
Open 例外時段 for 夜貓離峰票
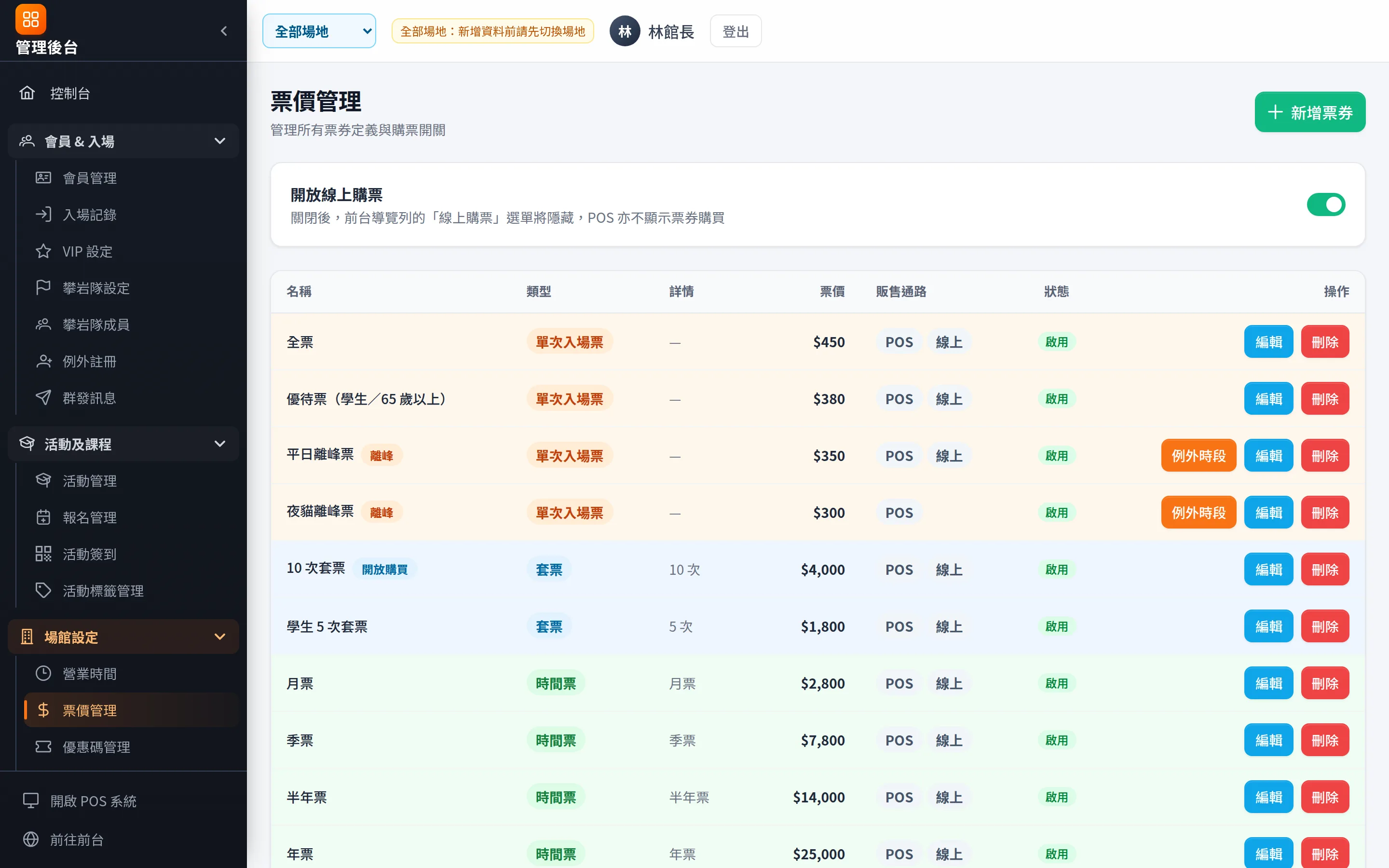click(x=1198, y=512)
